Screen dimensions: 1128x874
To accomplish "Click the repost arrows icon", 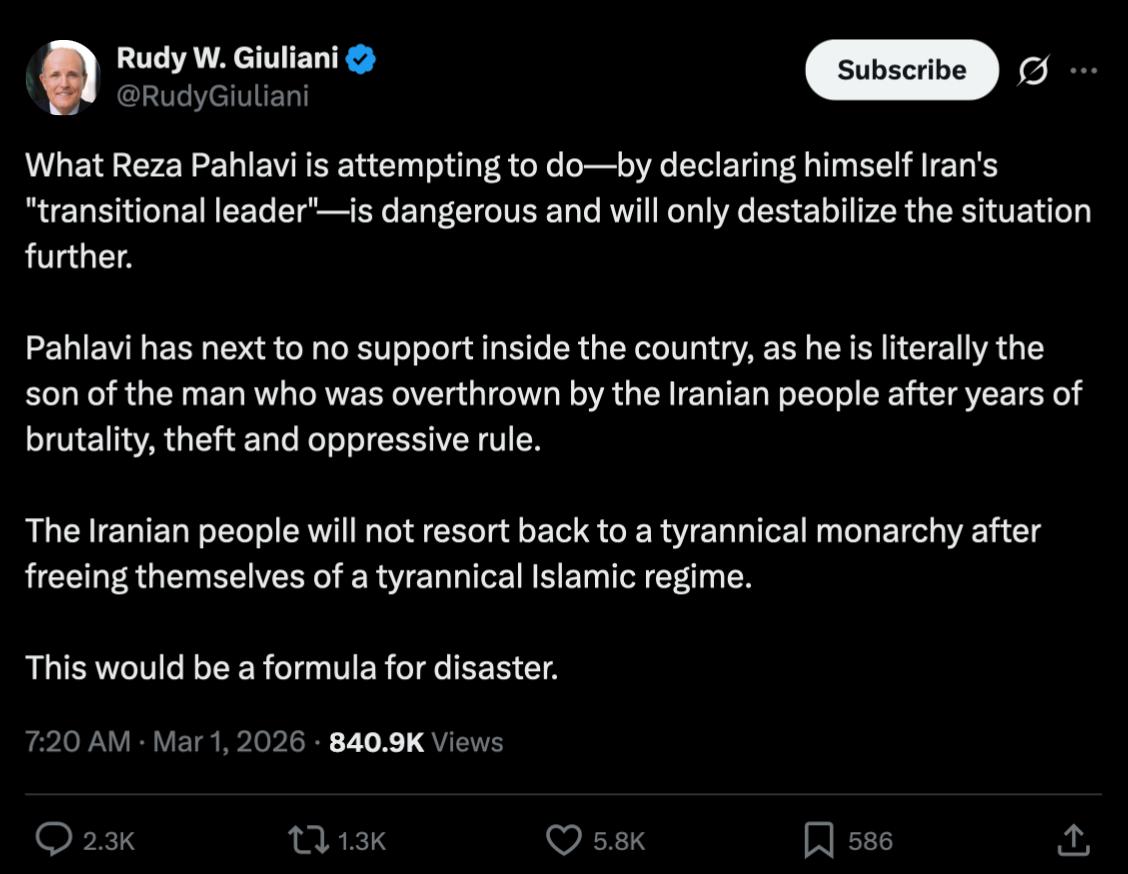I will pos(309,840).
